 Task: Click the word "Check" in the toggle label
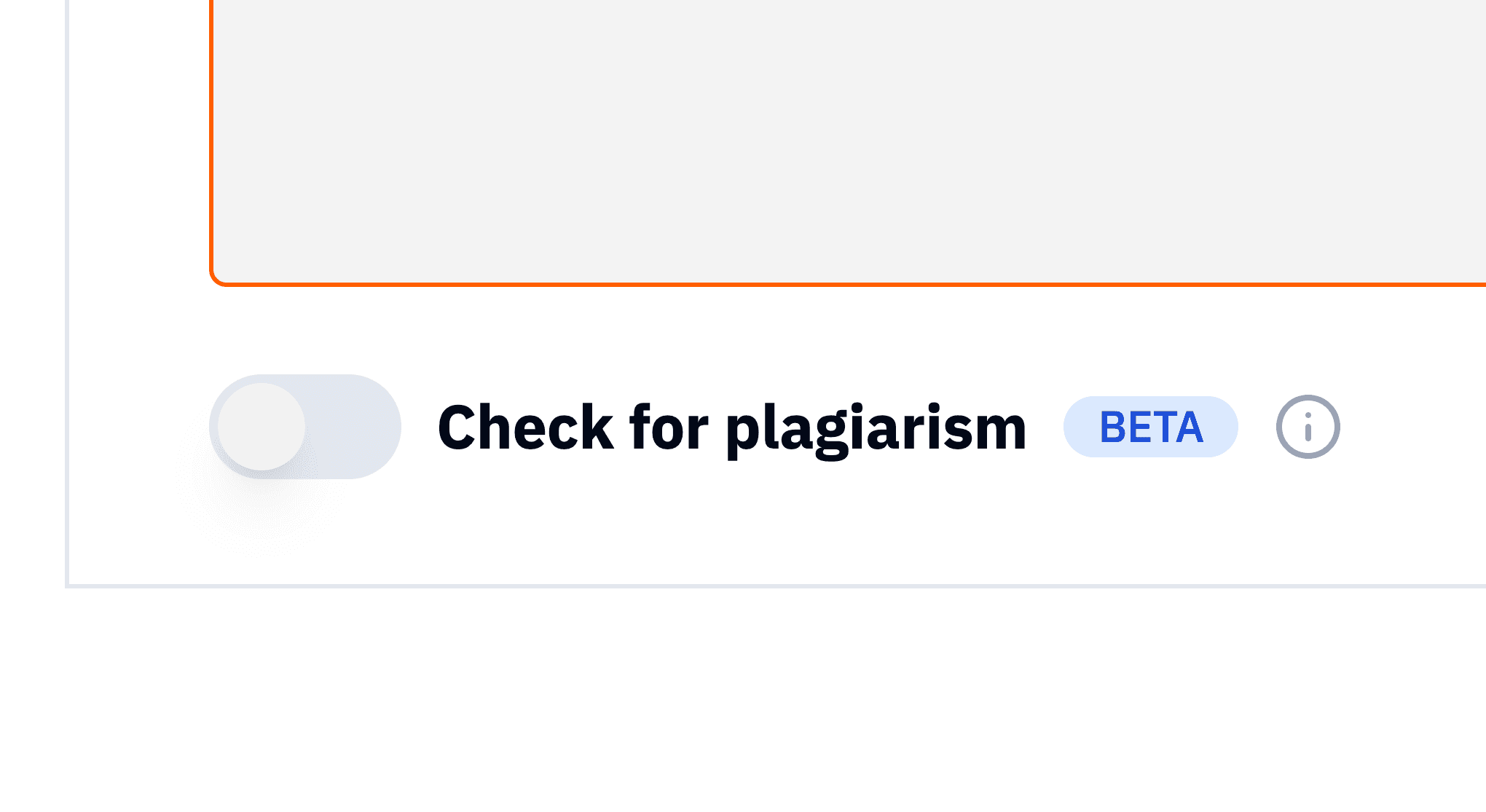pyautogui.click(x=525, y=428)
